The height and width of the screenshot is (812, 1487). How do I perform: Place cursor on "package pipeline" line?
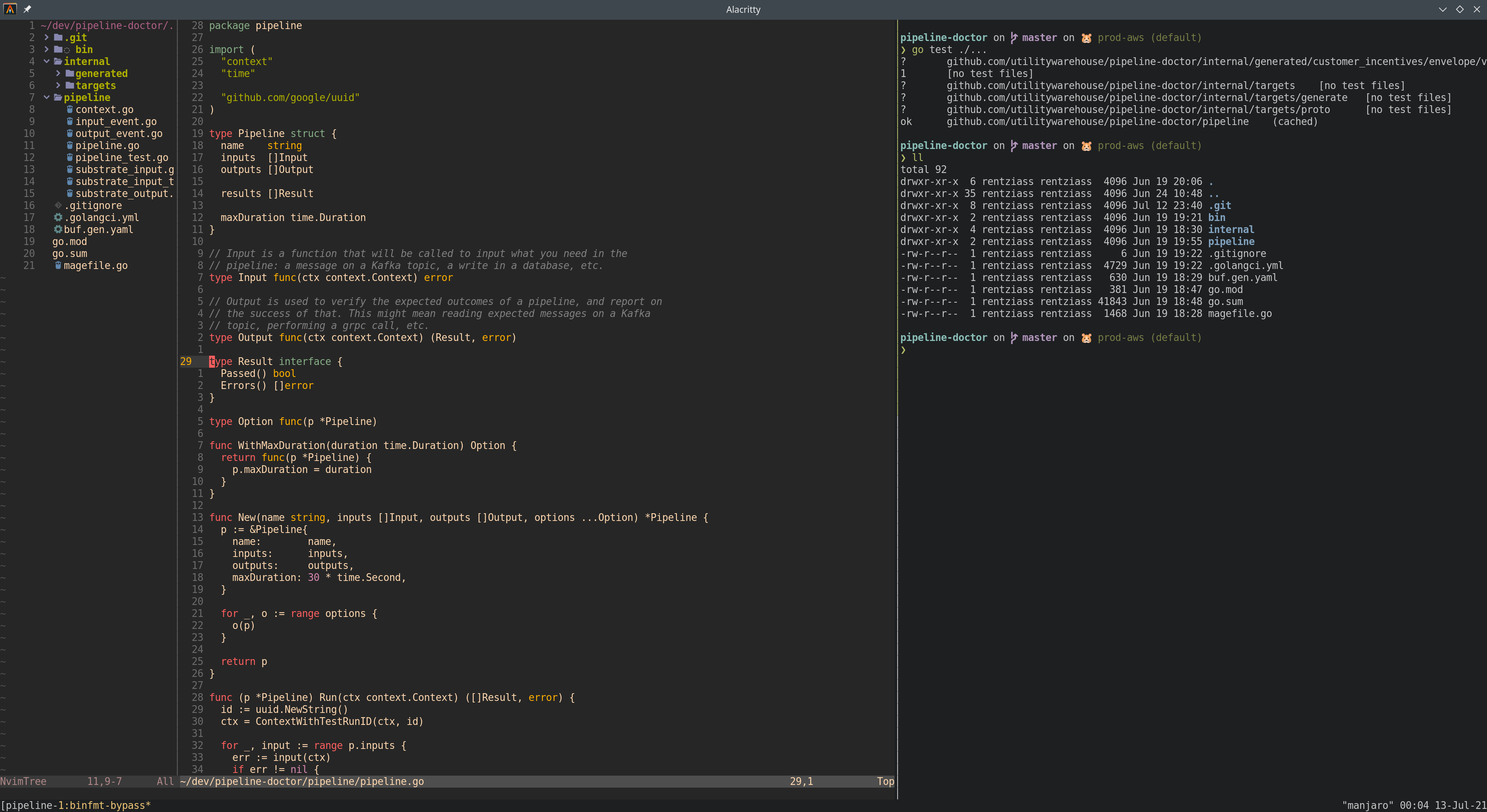[x=255, y=26]
